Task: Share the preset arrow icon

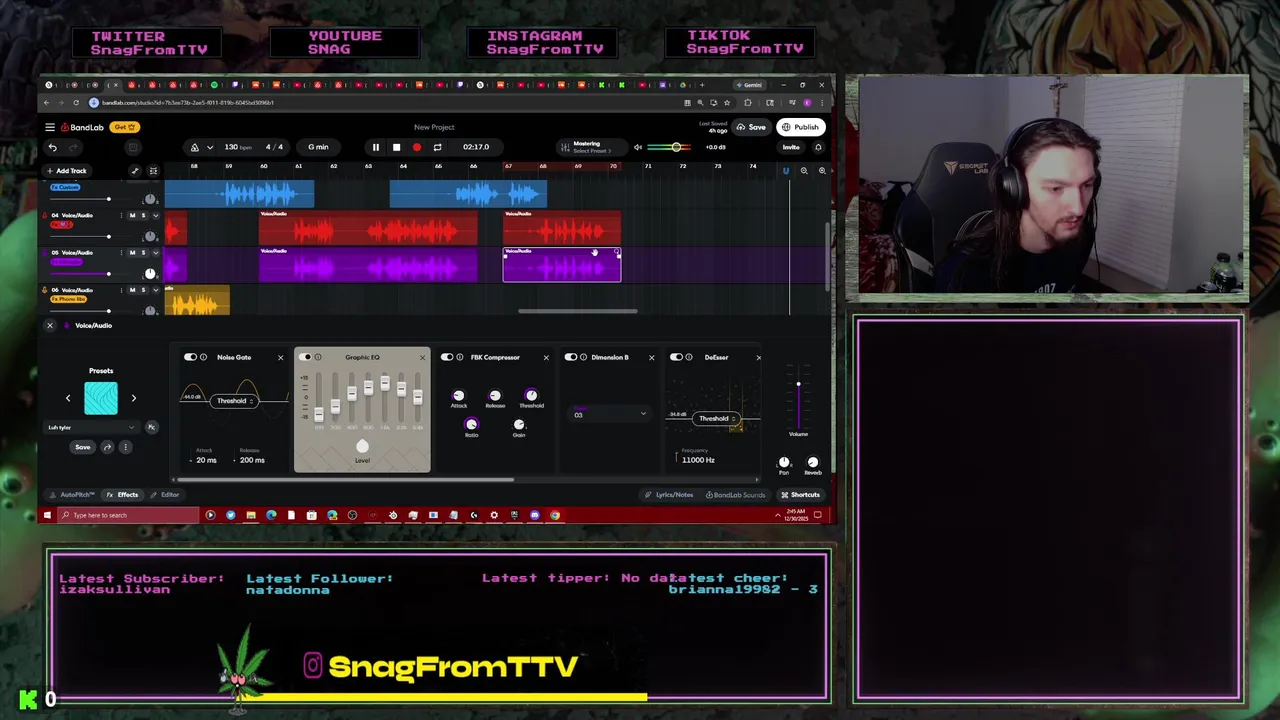Action: pyautogui.click(x=108, y=447)
